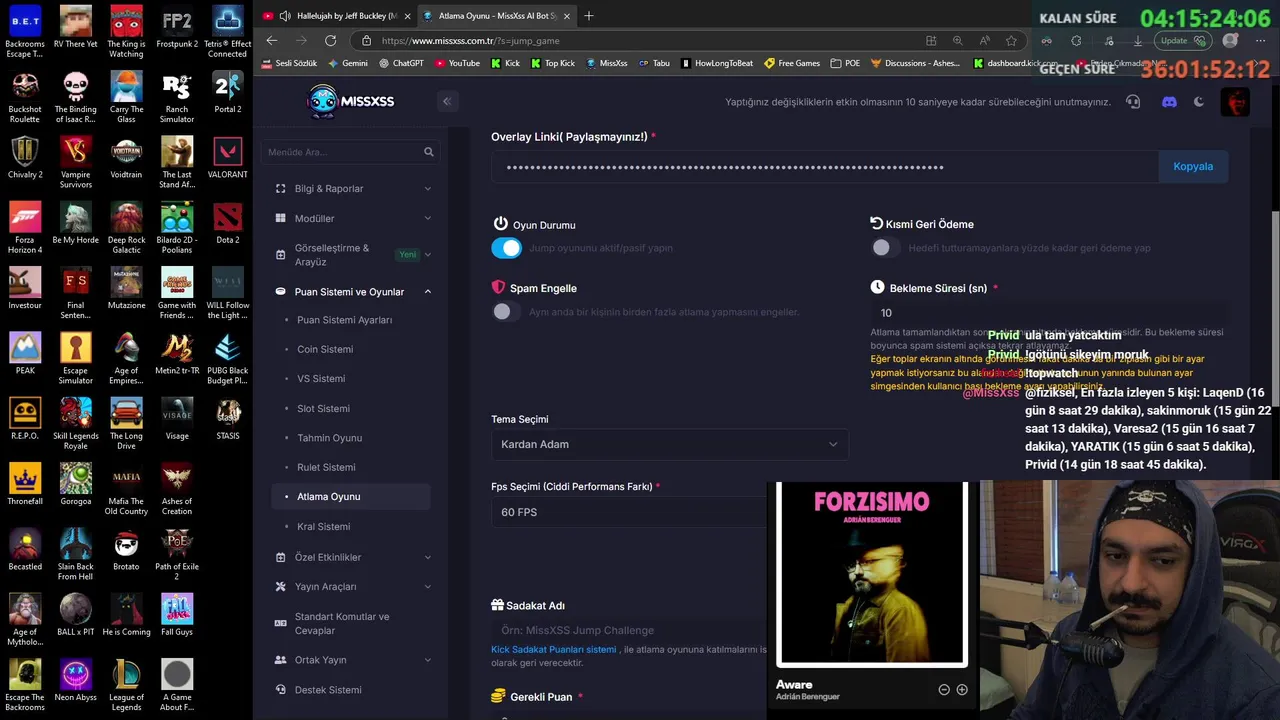Viewport: 1280px width, 720px height.
Task: Collapse the Puan Sistemi ve Oyunlar section
Action: (x=352, y=292)
